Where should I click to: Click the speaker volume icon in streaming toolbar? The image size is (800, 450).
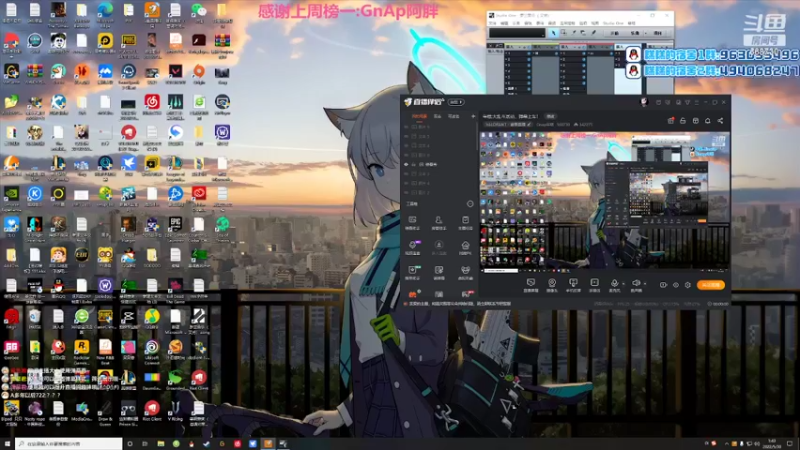click(x=636, y=283)
